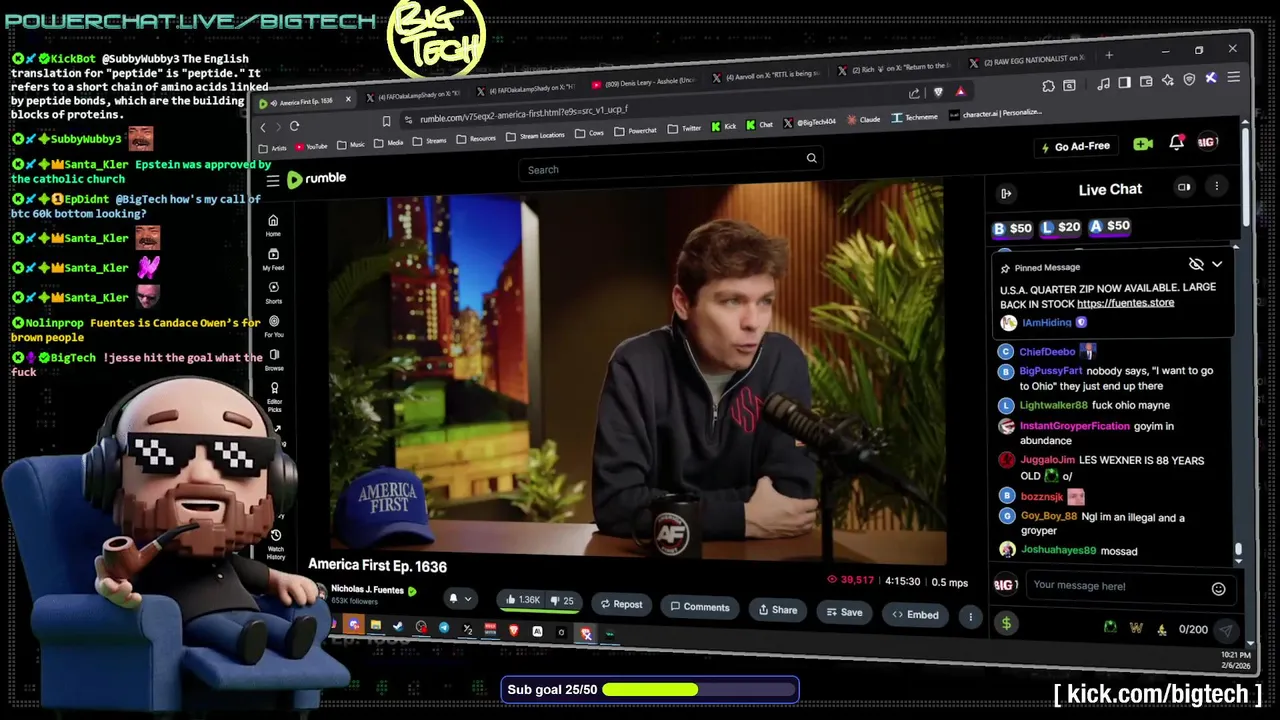Image resolution: width=1280 pixels, height=720 pixels.
Task: Go back in the browser
Action: (263, 127)
